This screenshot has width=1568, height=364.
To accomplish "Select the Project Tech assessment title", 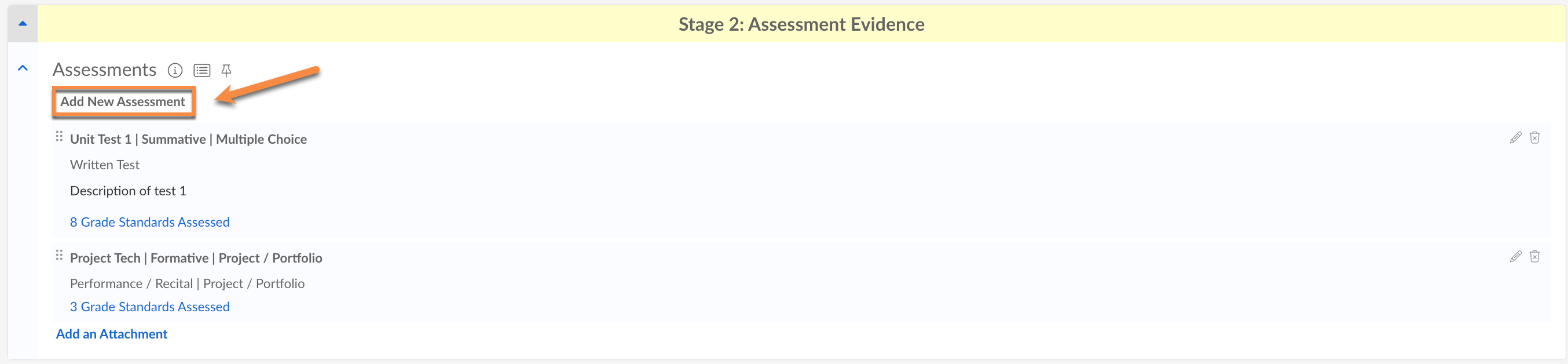I will [196, 259].
